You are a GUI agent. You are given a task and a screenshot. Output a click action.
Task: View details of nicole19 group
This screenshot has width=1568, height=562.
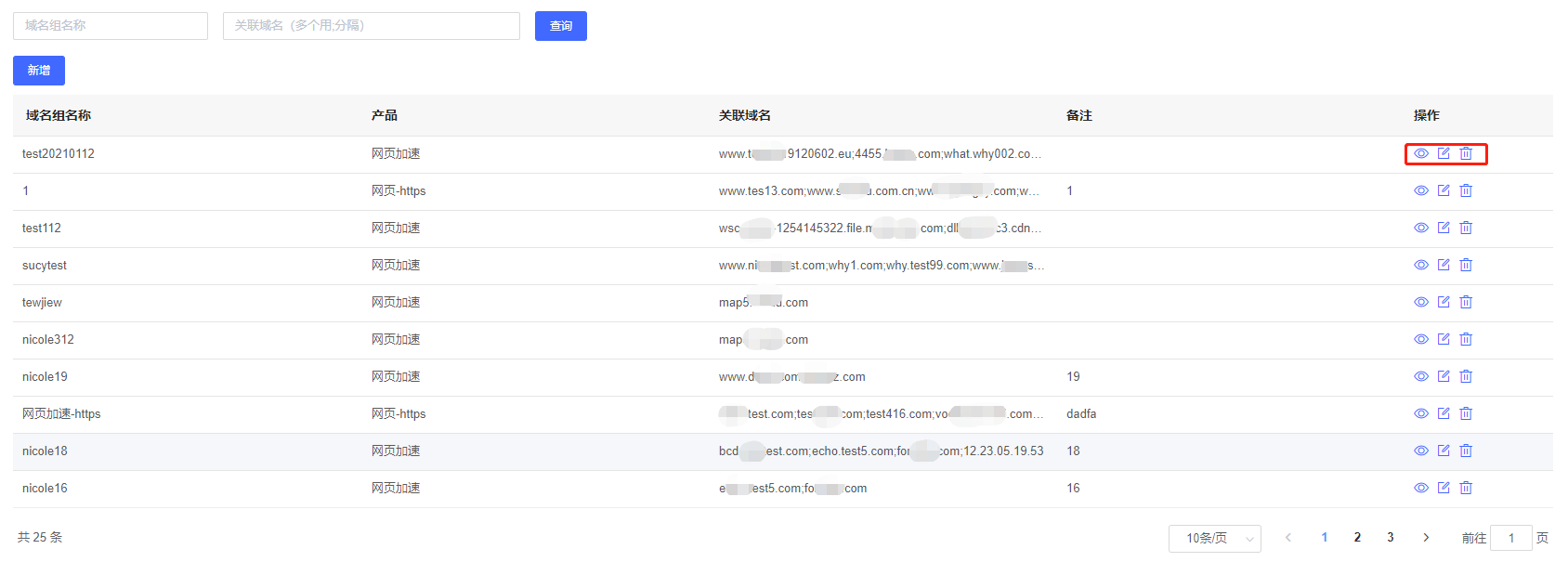click(x=1421, y=376)
